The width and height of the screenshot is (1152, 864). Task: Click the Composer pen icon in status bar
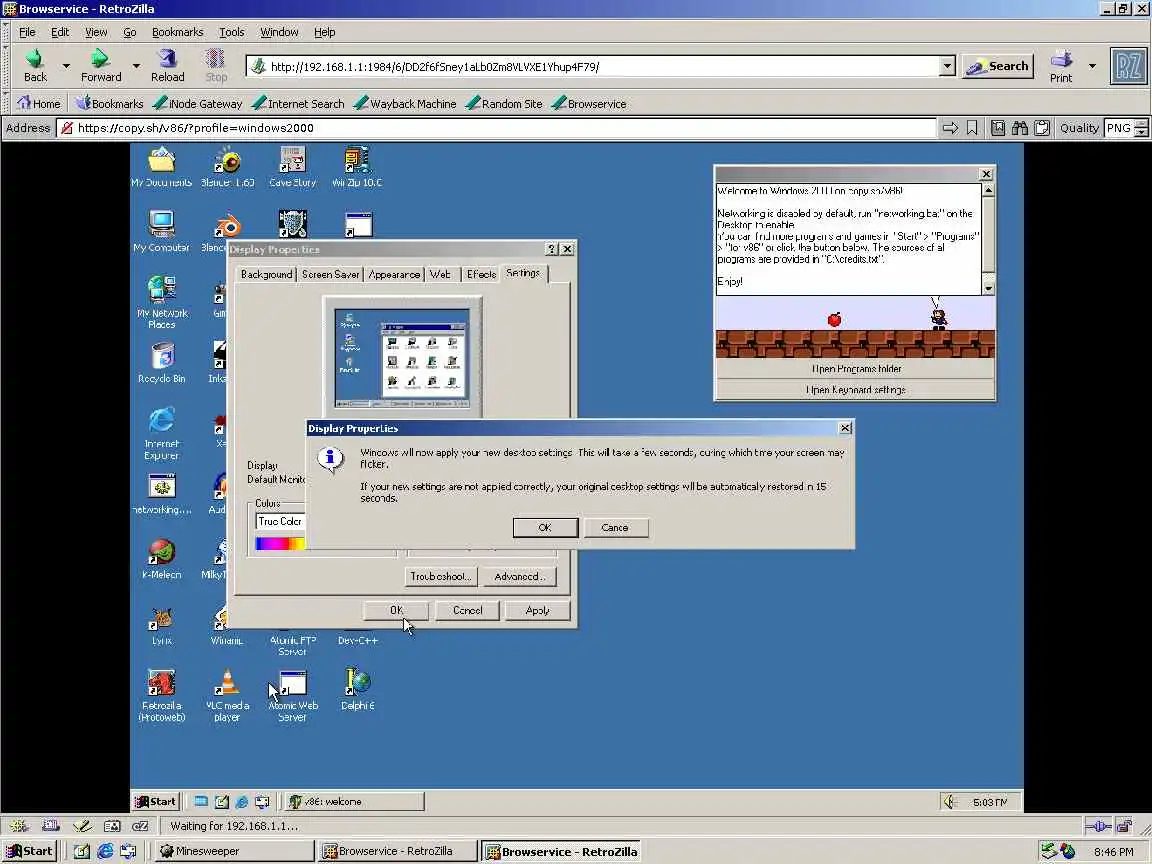coord(82,826)
